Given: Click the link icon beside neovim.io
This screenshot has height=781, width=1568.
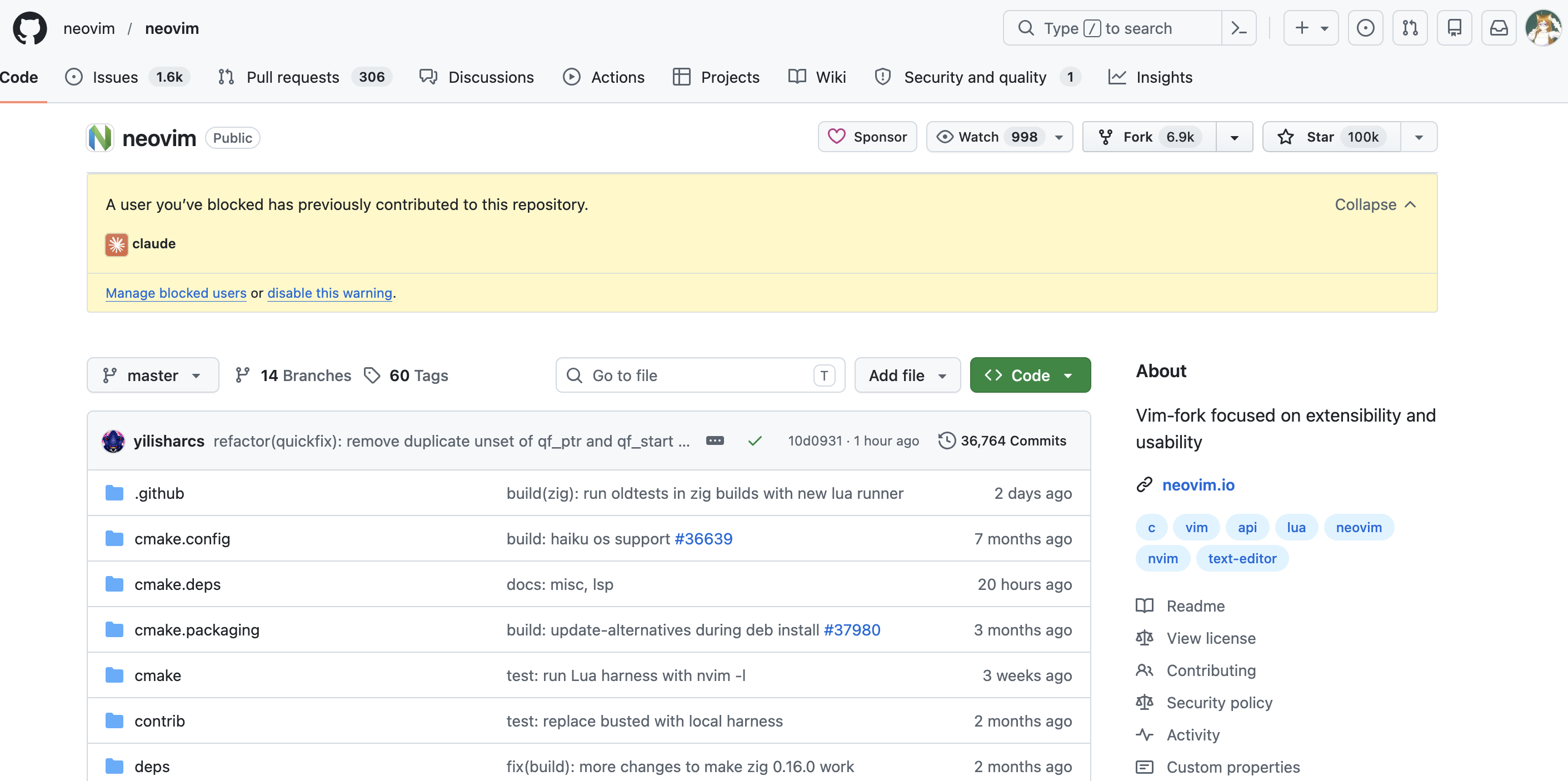Looking at the screenshot, I should [x=1145, y=484].
